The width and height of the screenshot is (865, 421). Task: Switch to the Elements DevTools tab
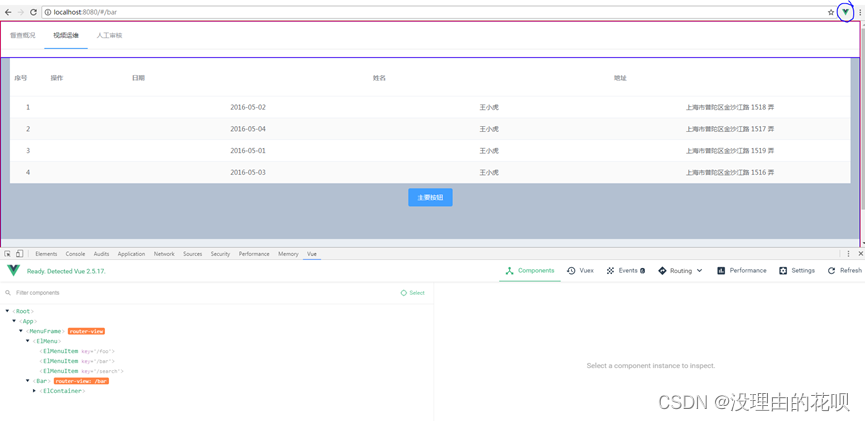coord(46,254)
